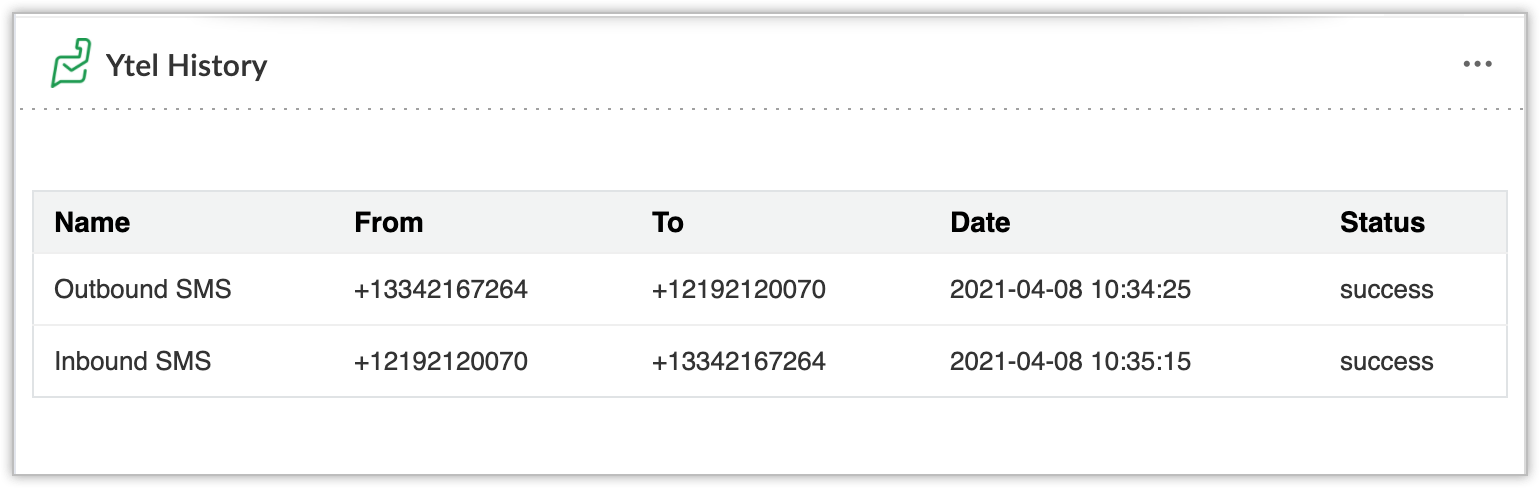The image size is (1540, 488).
Task: Click the Inbound SMS success status
Action: (1387, 361)
